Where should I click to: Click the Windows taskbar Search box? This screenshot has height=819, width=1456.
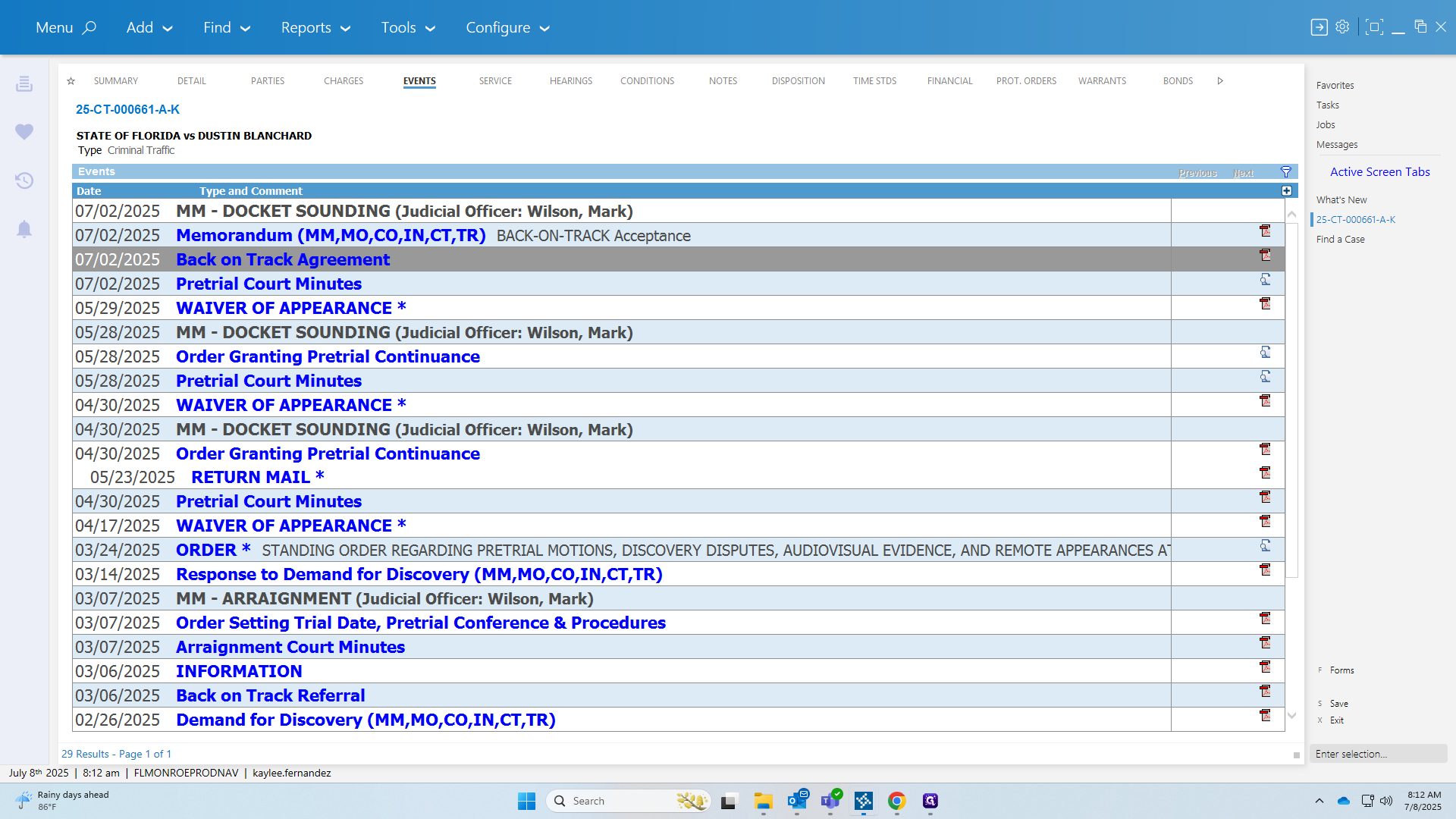click(628, 801)
